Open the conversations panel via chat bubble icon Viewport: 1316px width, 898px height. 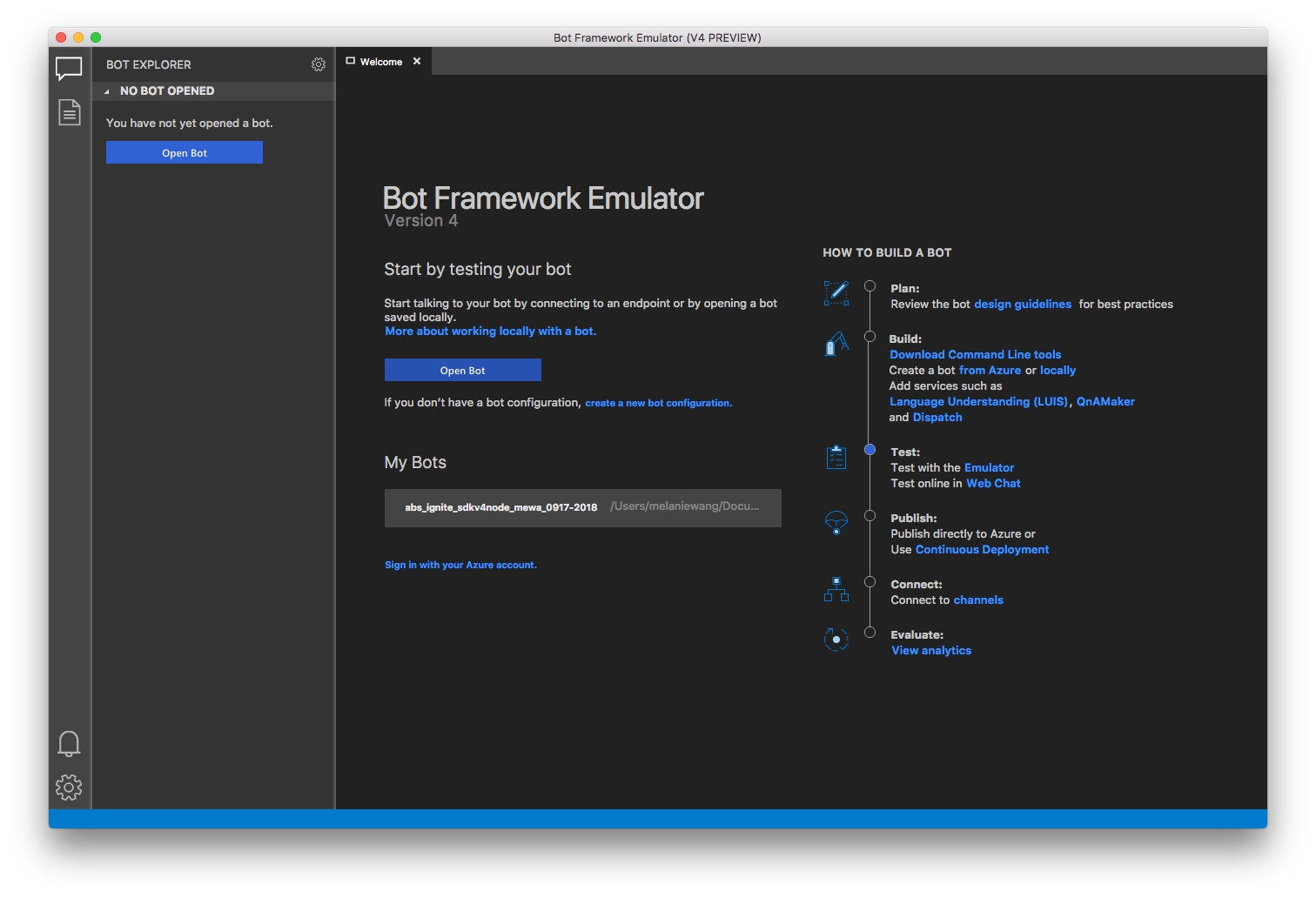[69, 69]
